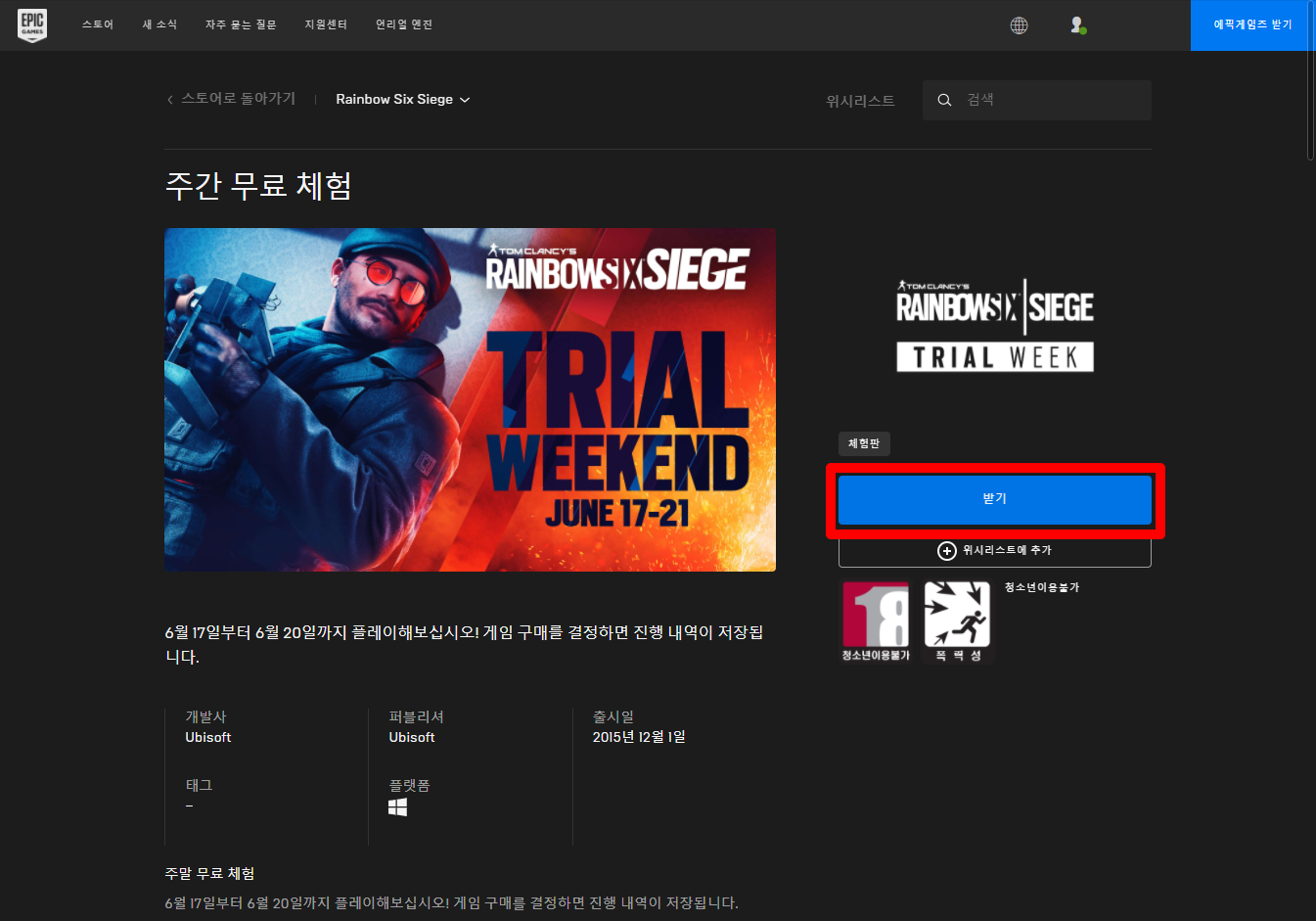The height and width of the screenshot is (921, 1316).
Task: Open the 언리얼 엔진 menu
Action: click(404, 25)
